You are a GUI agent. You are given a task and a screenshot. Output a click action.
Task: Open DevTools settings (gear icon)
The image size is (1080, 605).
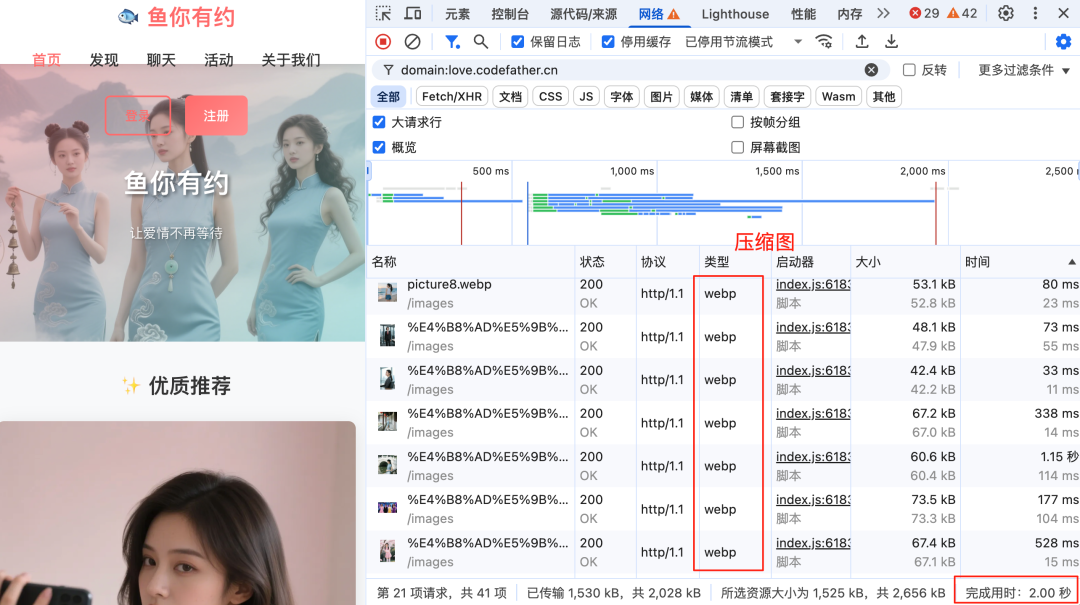pos(1007,13)
